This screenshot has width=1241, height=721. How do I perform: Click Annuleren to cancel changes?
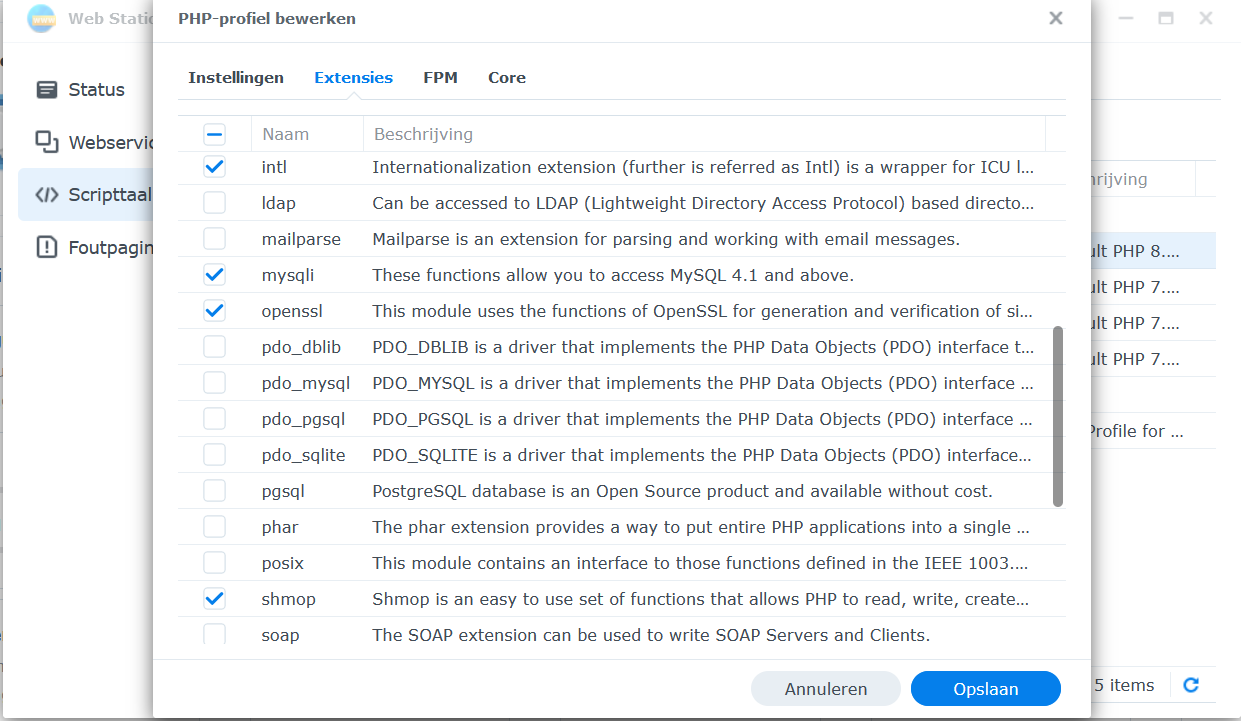(825, 689)
